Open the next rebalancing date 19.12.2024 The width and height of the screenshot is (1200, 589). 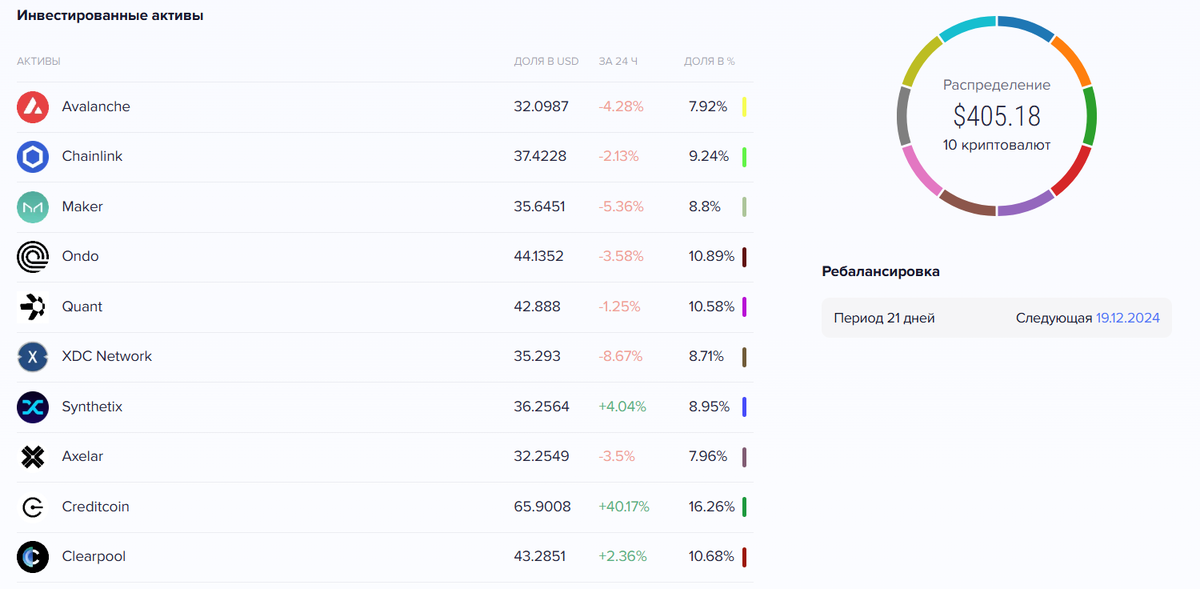(x=1128, y=318)
